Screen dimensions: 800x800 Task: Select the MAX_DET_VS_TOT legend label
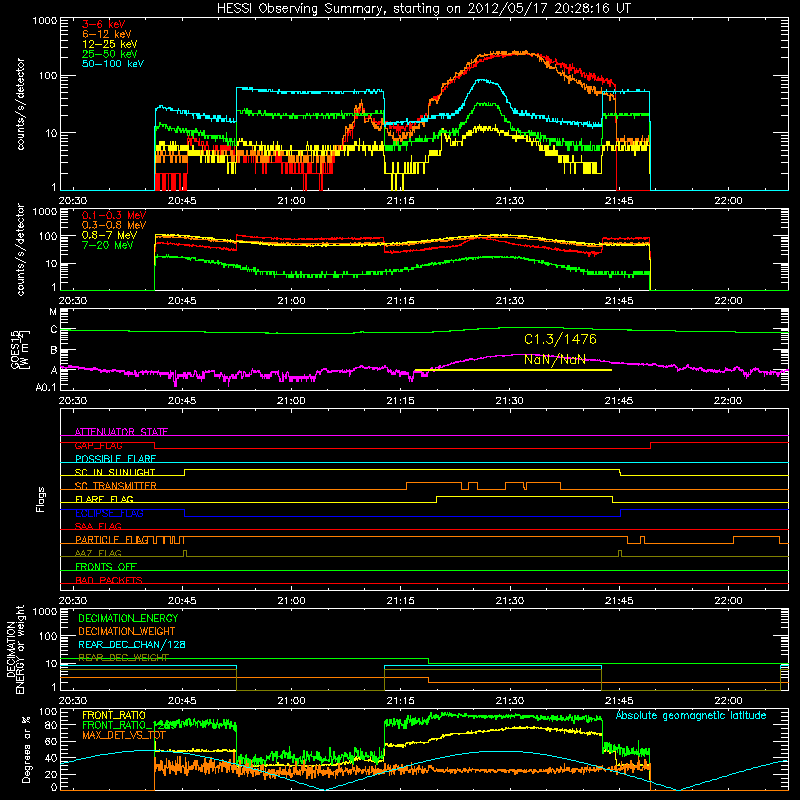click(124, 735)
